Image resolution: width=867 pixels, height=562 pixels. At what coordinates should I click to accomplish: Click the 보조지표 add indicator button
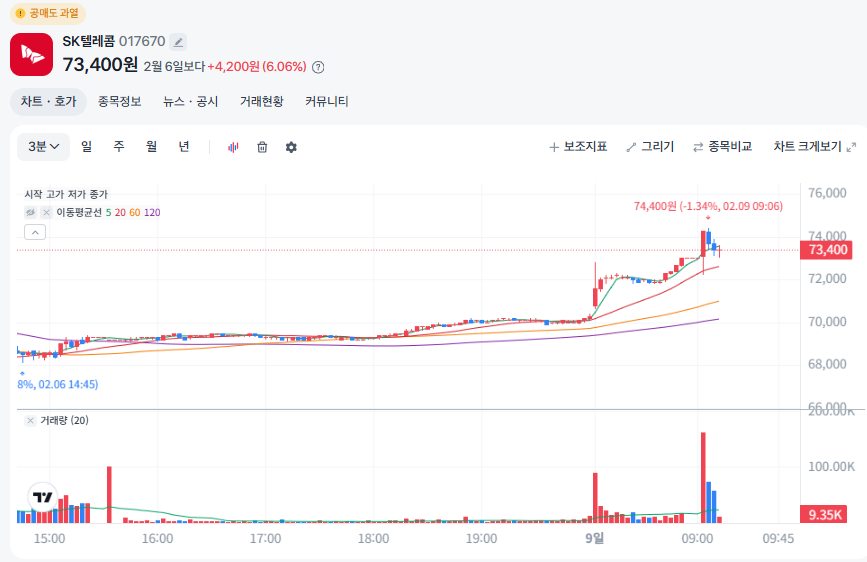tap(578, 147)
